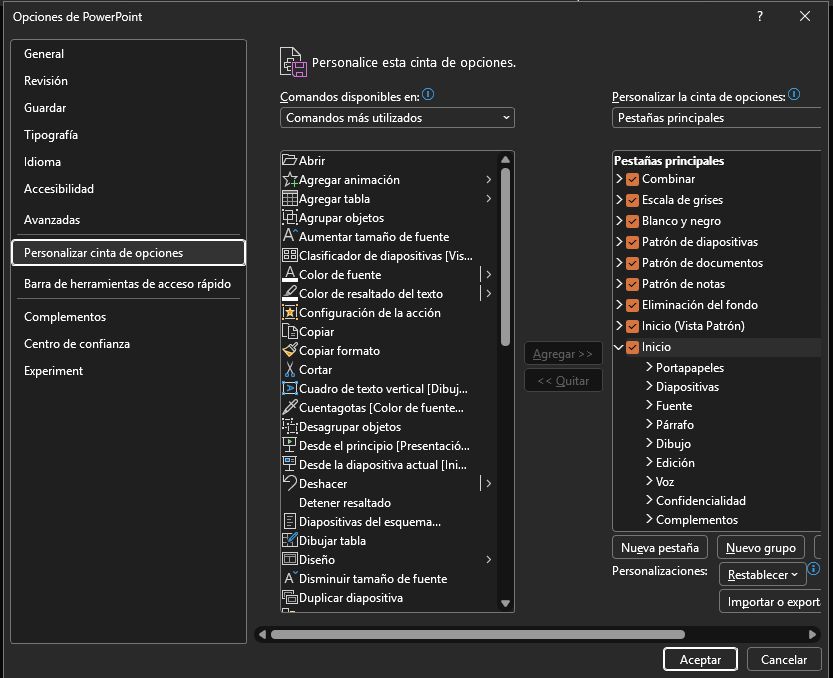The height and width of the screenshot is (678, 833).
Task: Expand the Patrón de notas node
Action: click(619, 284)
